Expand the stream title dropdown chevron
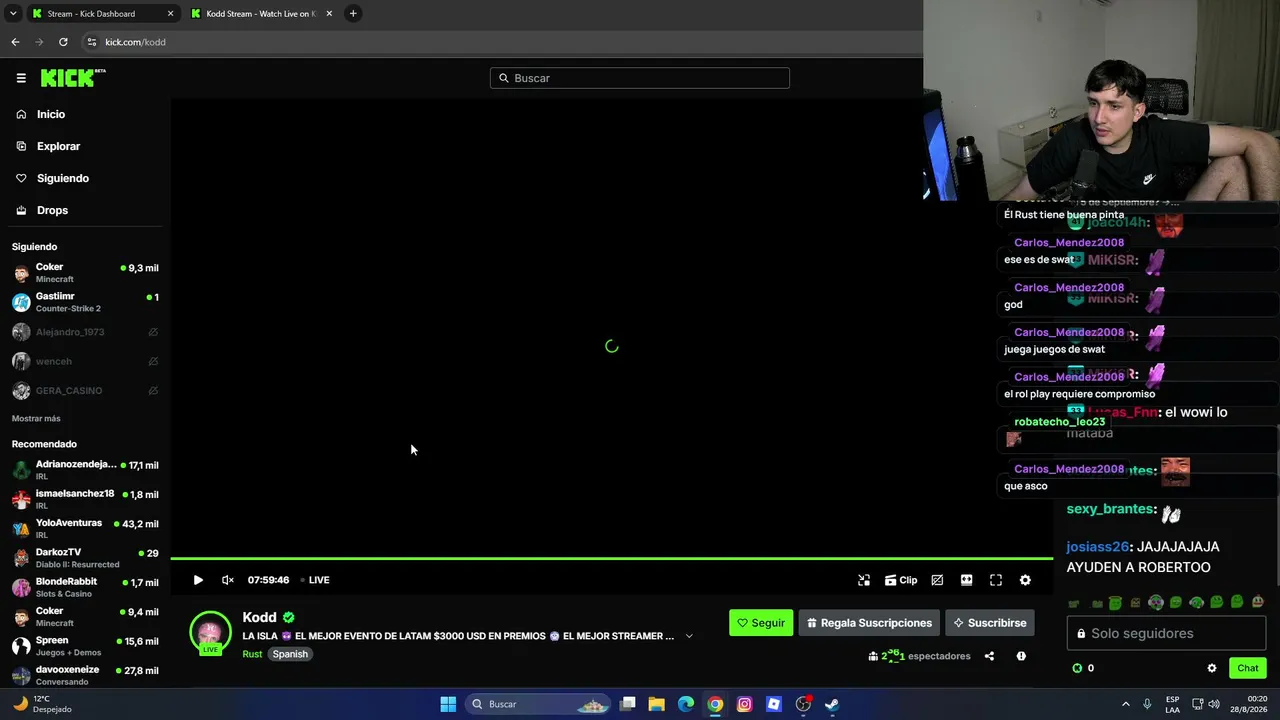This screenshot has height=720, width=1280. (x=689, y=636)
